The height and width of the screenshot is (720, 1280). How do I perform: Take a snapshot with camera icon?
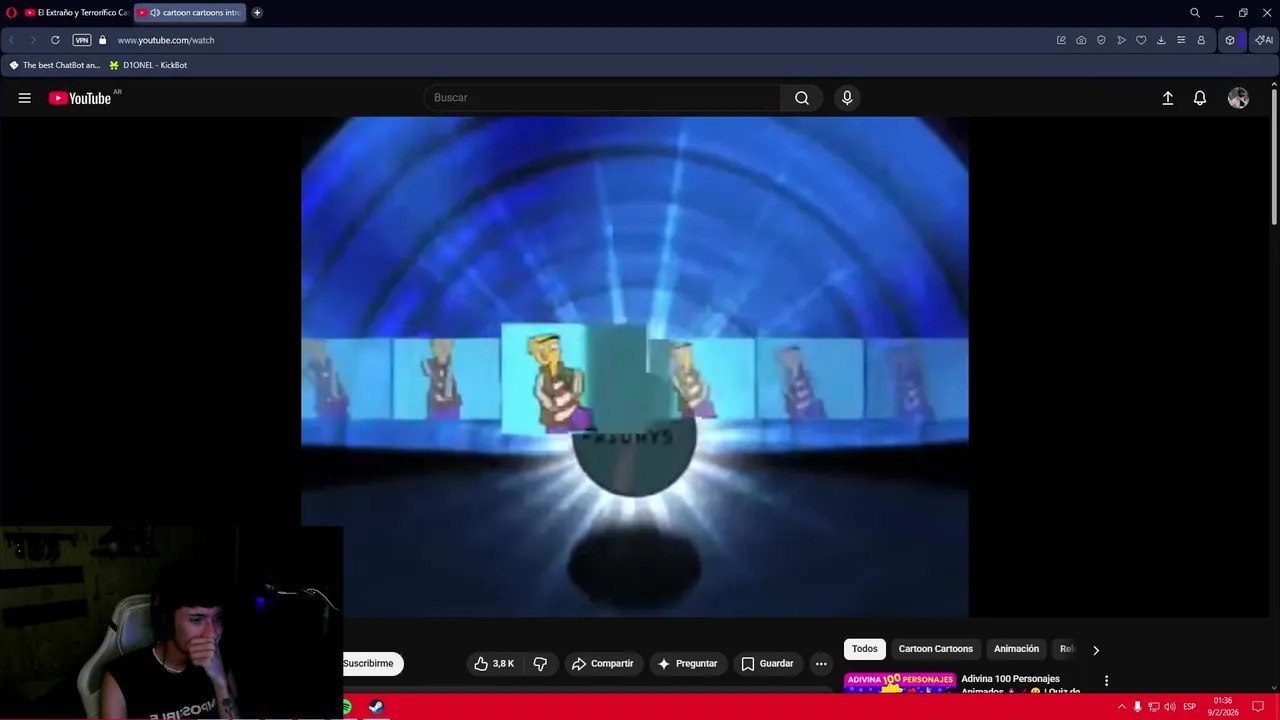[x=1081, y=40]
